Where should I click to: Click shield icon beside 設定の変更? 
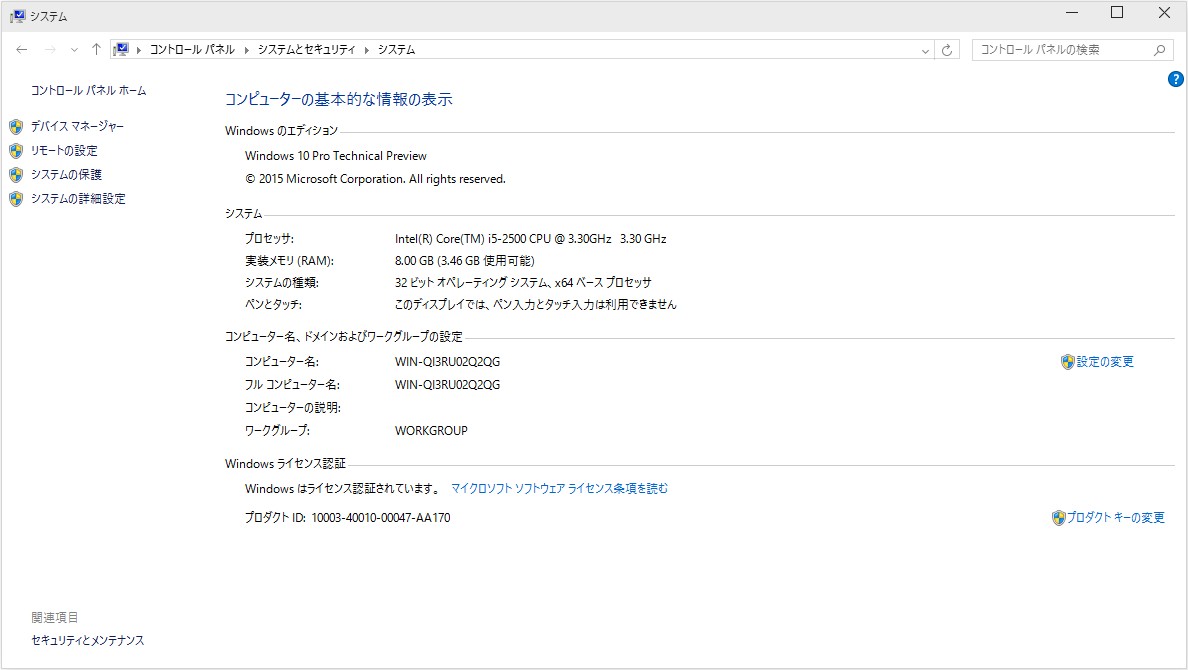click(1068, 362)
